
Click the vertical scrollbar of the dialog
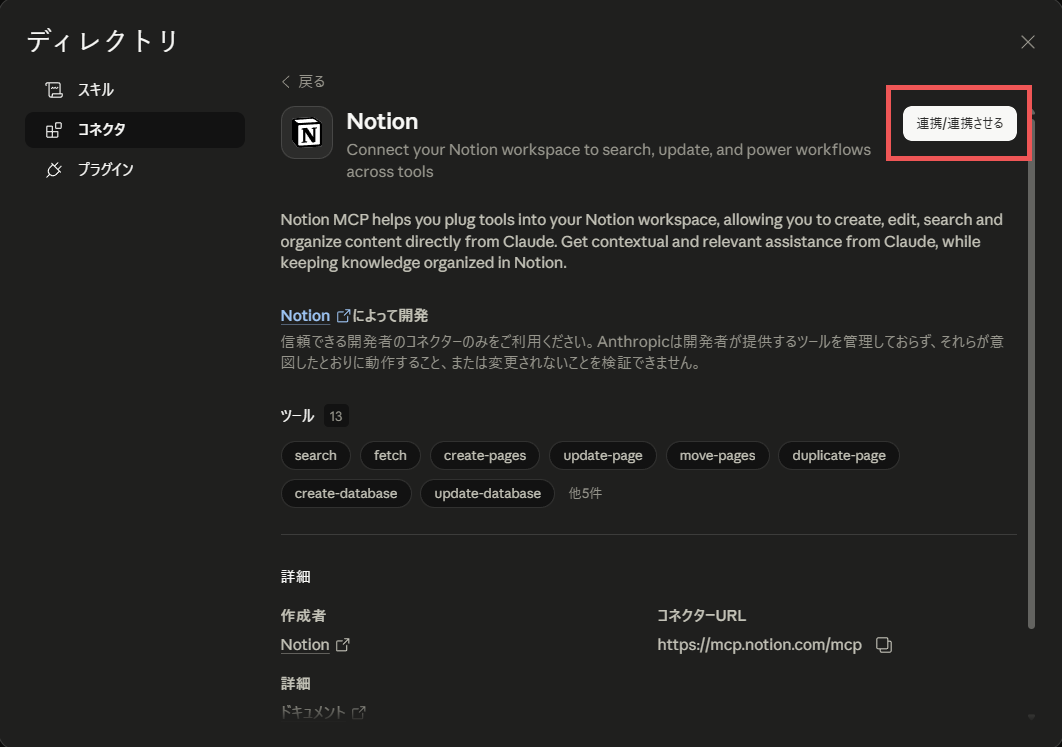[1031, 380]
